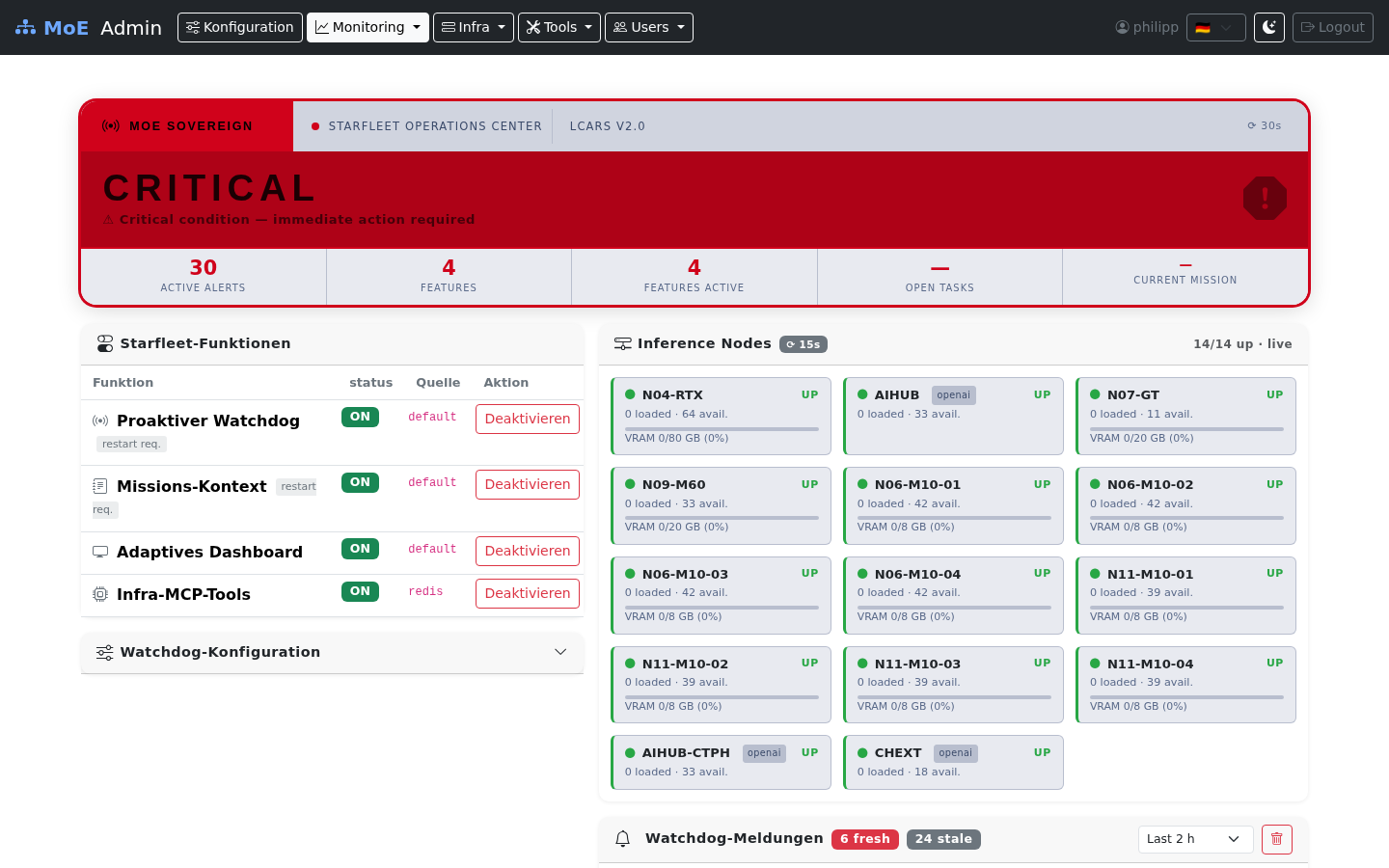
Task: Click the MoE Admin network logo icon
Action: [x=25, y=28]
